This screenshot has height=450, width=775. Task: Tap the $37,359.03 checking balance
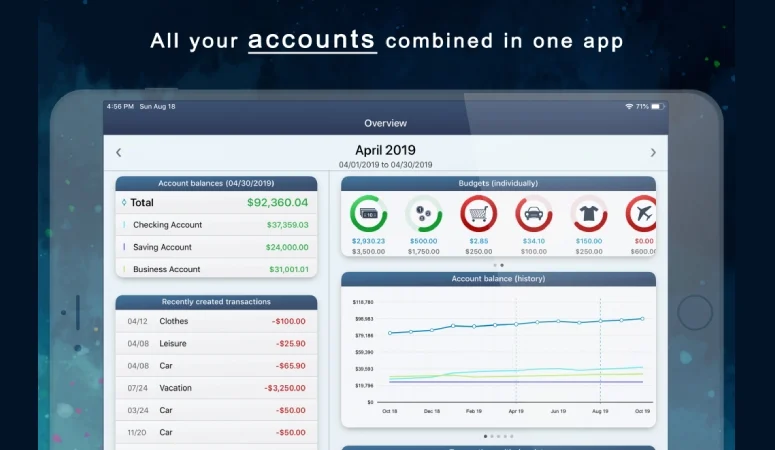288,225
